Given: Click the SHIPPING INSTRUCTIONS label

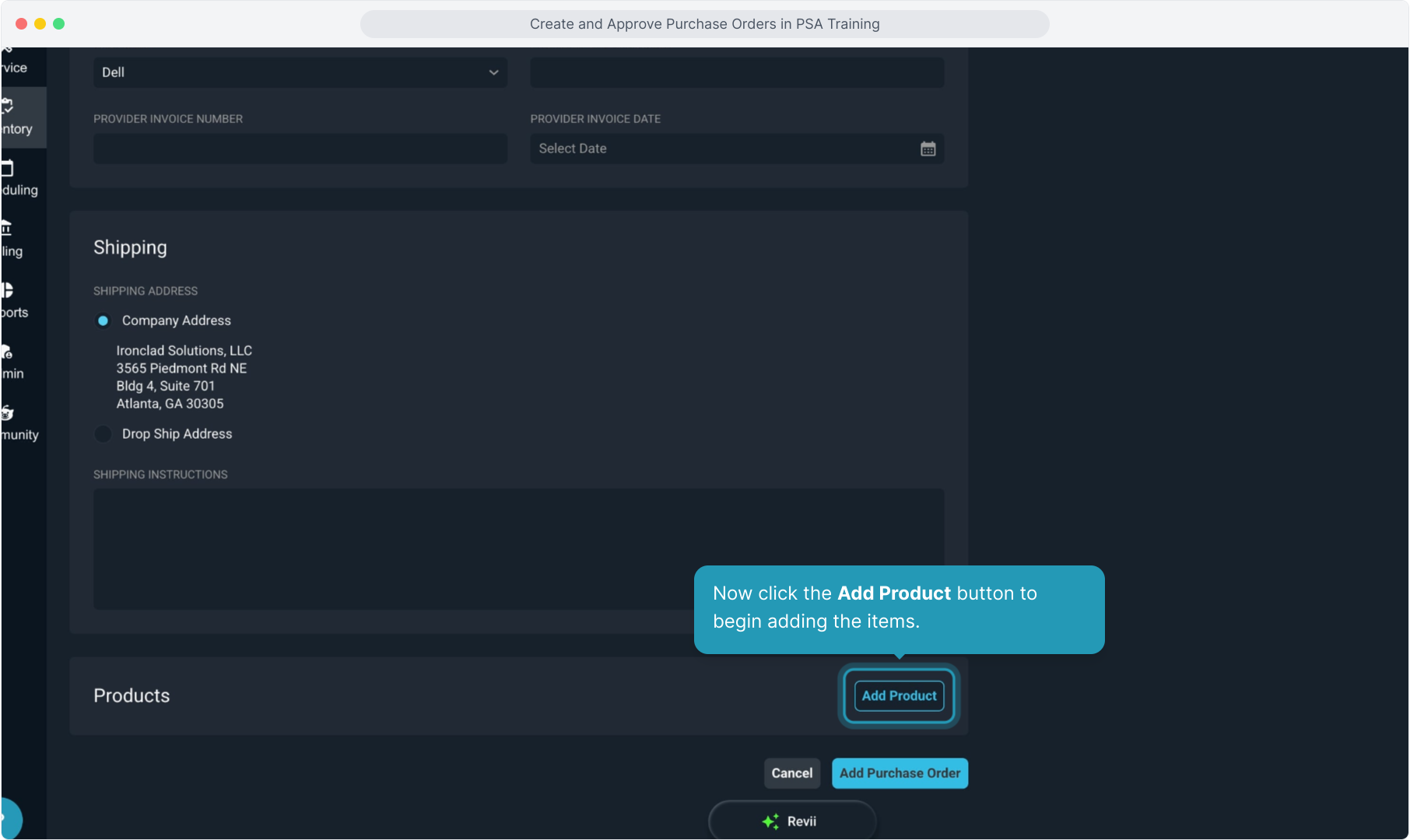Looking at the screenshot, I should 160,474.
